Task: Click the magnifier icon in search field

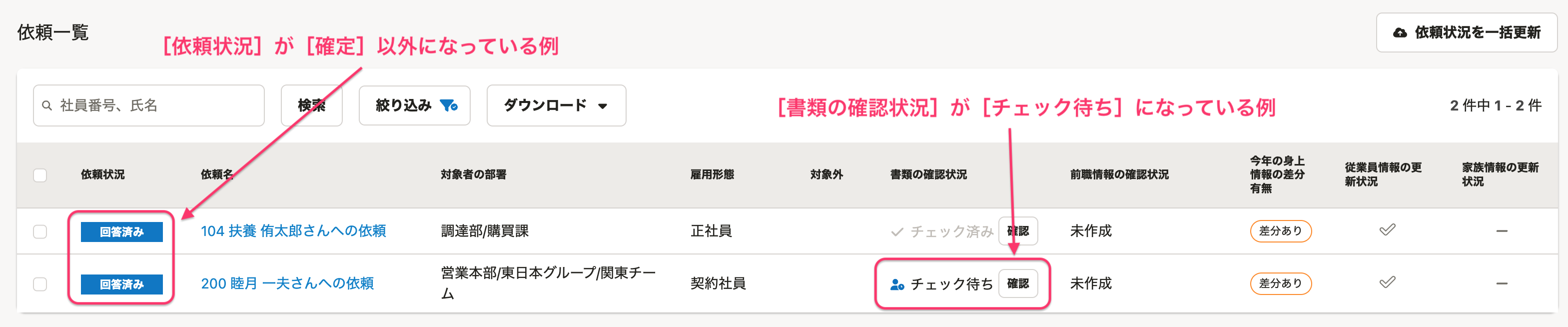Action: point(47,105)
